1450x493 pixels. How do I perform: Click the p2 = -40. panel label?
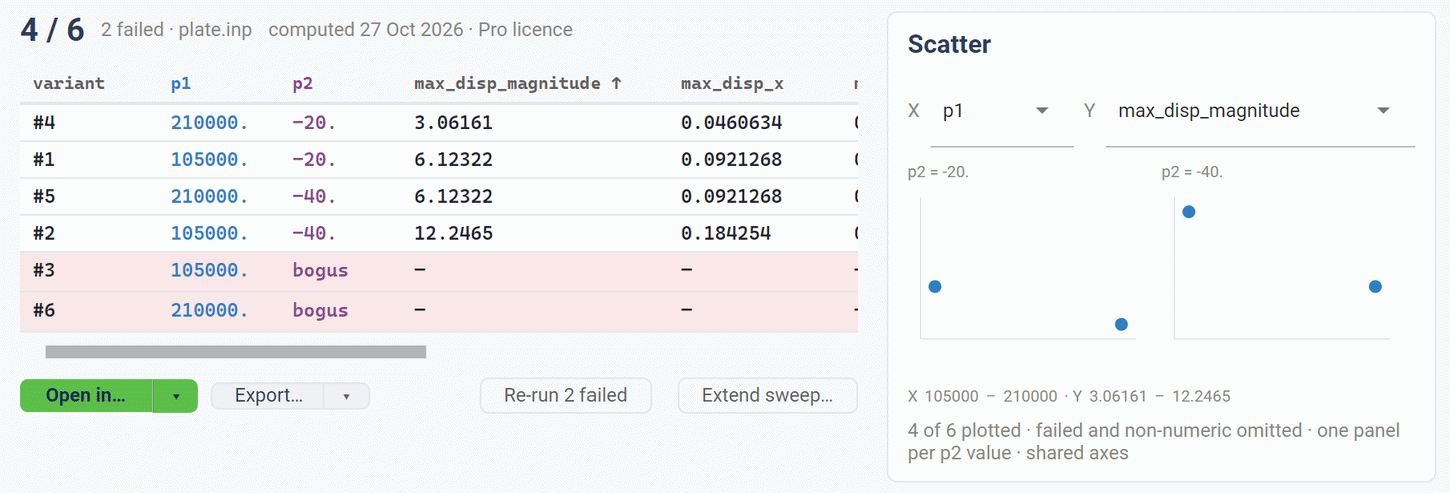pos(1192,172)
